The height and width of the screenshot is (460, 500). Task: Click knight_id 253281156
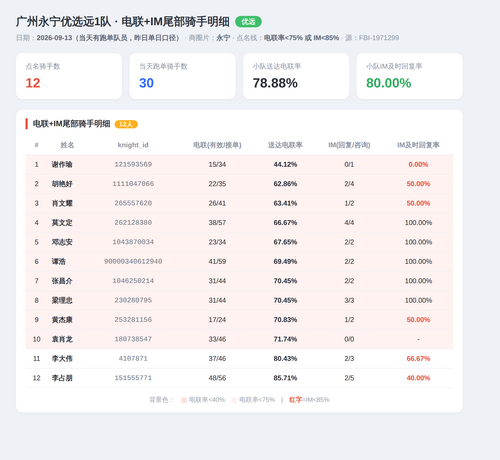pos(133,320)
